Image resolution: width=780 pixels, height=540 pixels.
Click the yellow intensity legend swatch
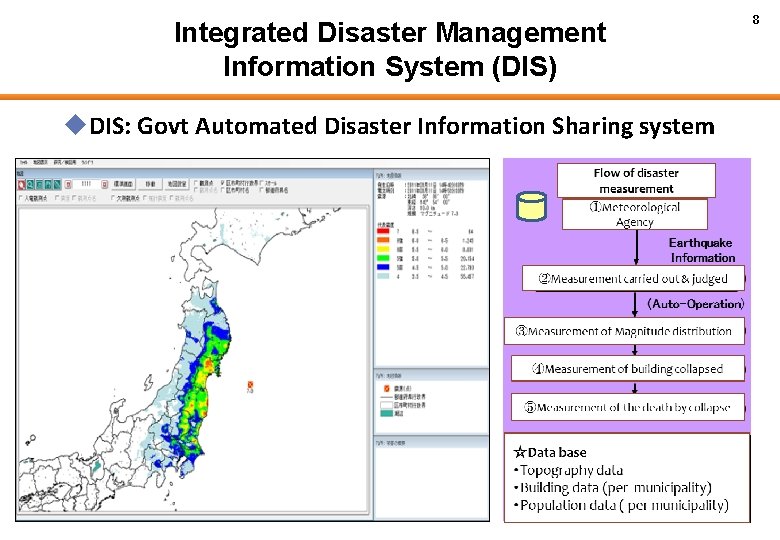(x=383, y=249)
